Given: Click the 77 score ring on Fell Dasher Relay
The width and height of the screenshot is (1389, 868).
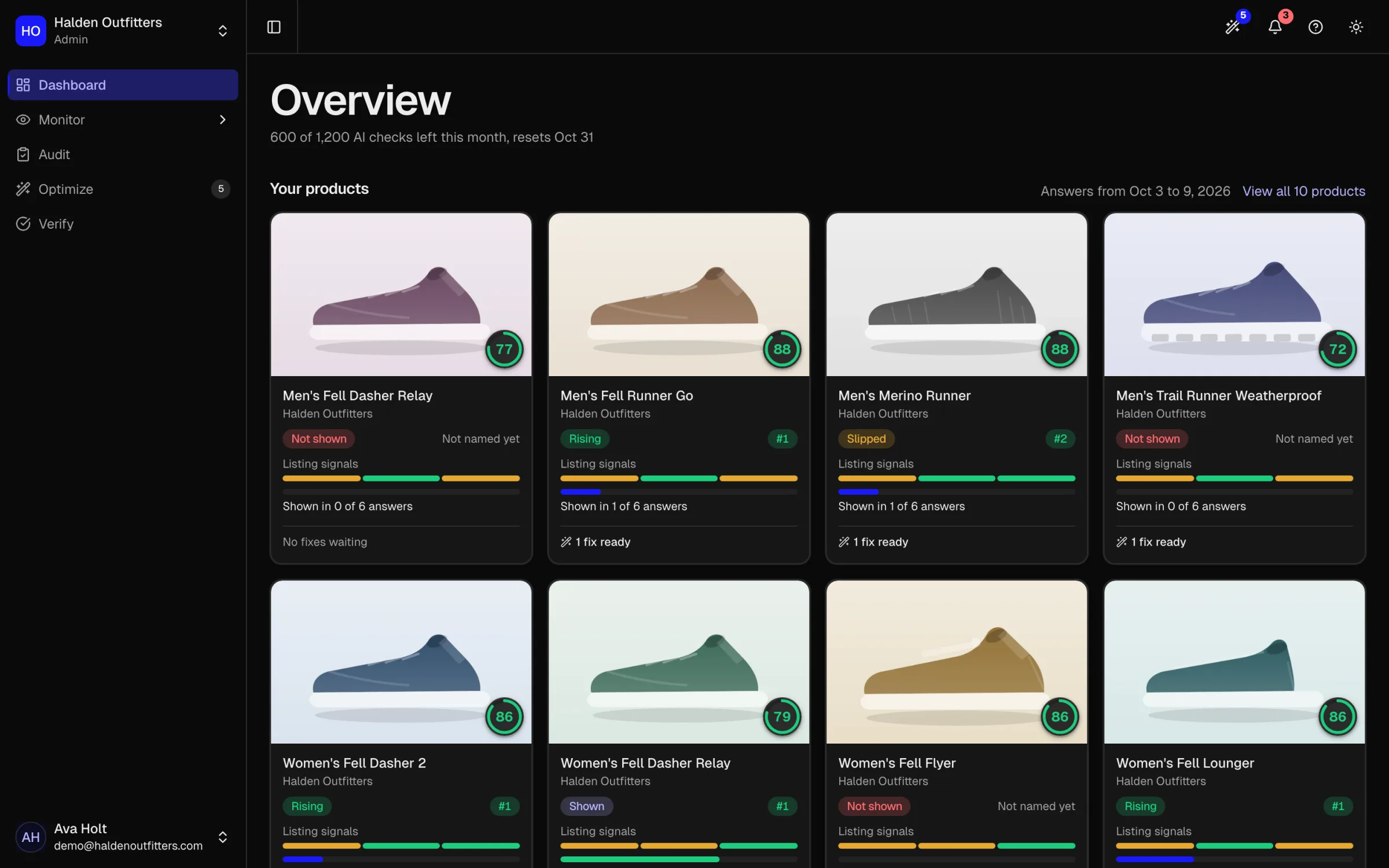Looking at the screenshot, I should click(x=504, y=349).
